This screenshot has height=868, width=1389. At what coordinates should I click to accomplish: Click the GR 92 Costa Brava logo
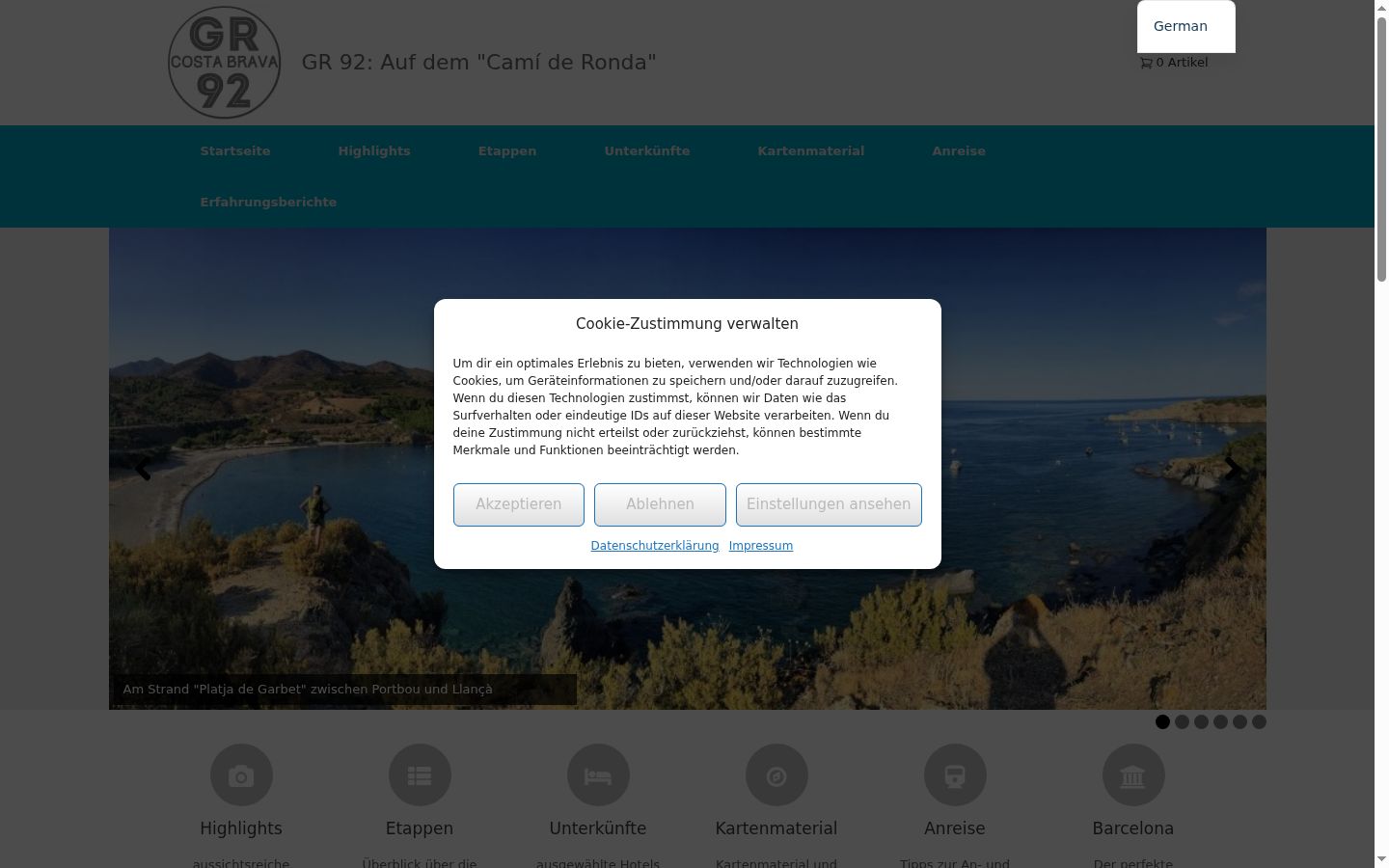[224, 63]
